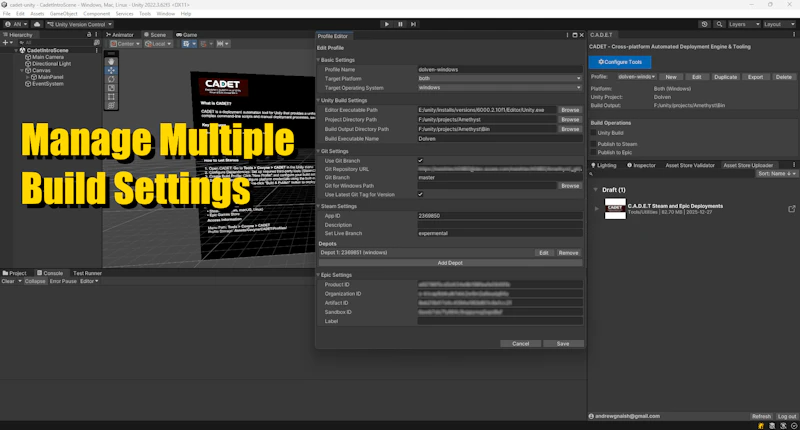Click the Profile Name input field
Screen dimensions: 800x430
[499, 69]
